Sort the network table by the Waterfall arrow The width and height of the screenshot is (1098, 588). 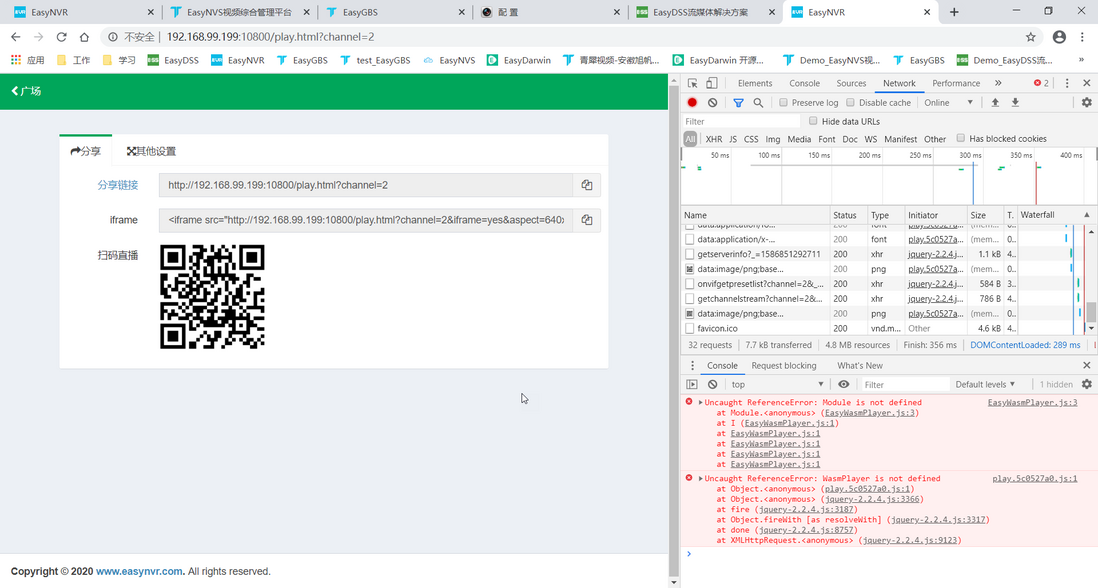pos(1087,215)
